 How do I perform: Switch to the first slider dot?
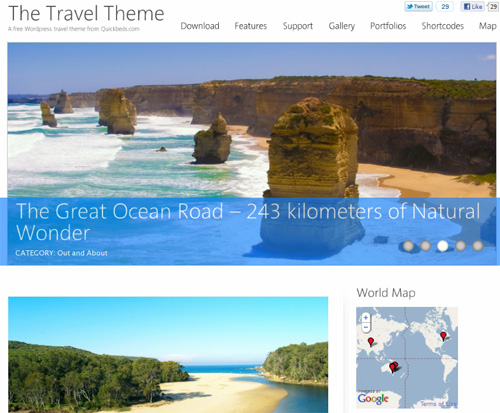click(x=408, y=246)
